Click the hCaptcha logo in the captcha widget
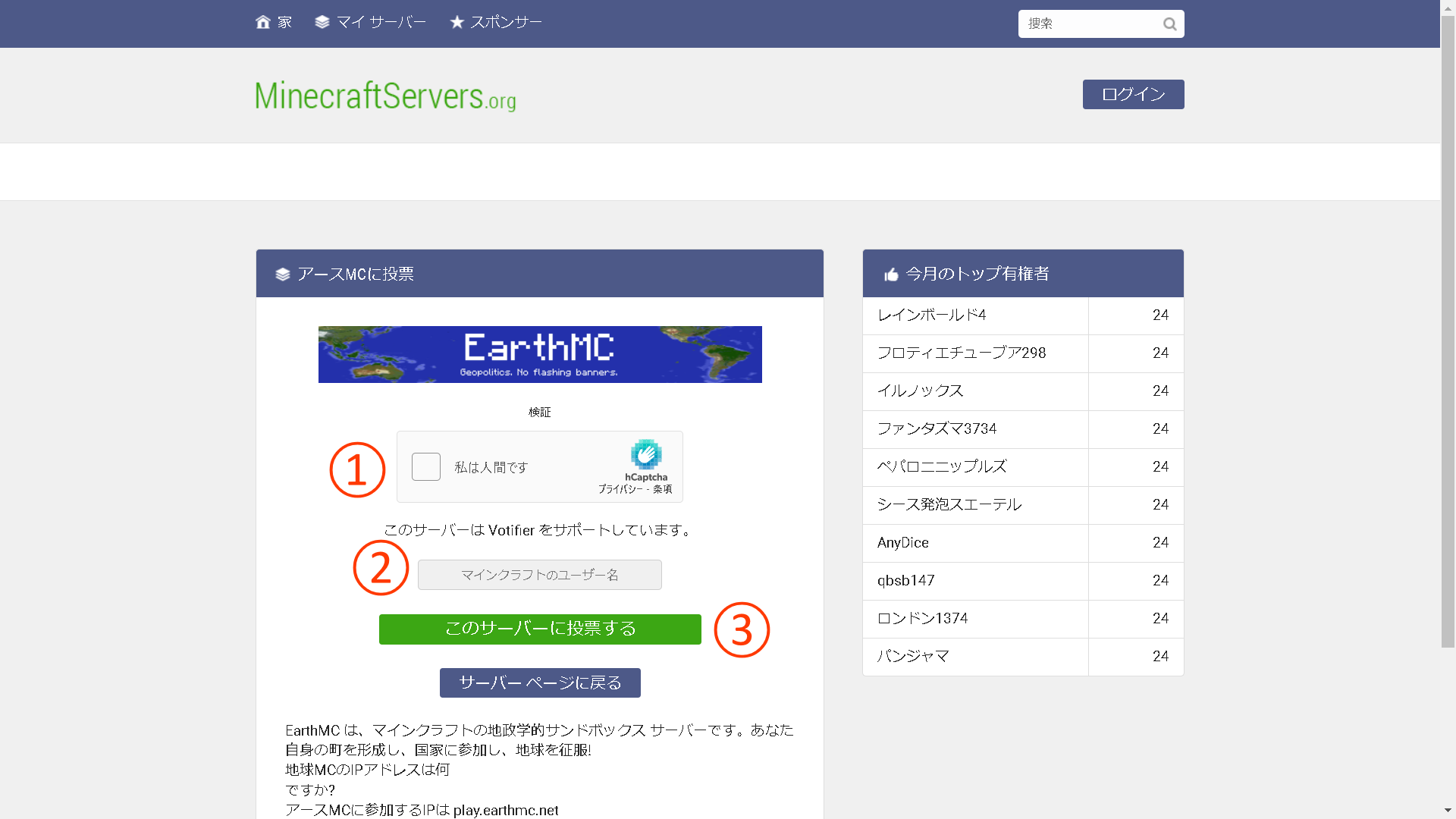The width and height of the screenshot is (1456, 819). (646, 455)
